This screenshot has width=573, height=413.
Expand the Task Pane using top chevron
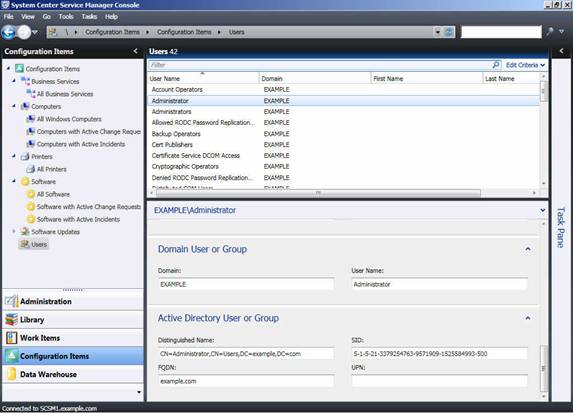click(x=562, y=51)
